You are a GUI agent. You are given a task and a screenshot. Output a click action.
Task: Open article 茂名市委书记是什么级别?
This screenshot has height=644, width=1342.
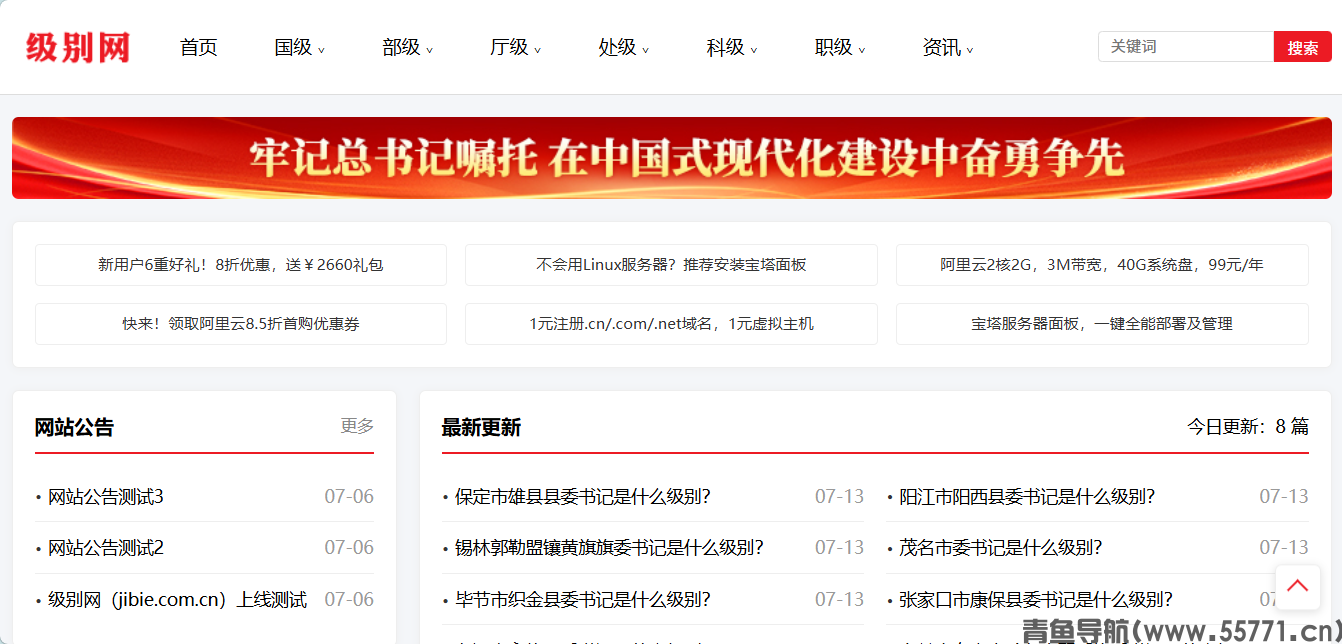pyautogui.click(x=1001, y=548)
